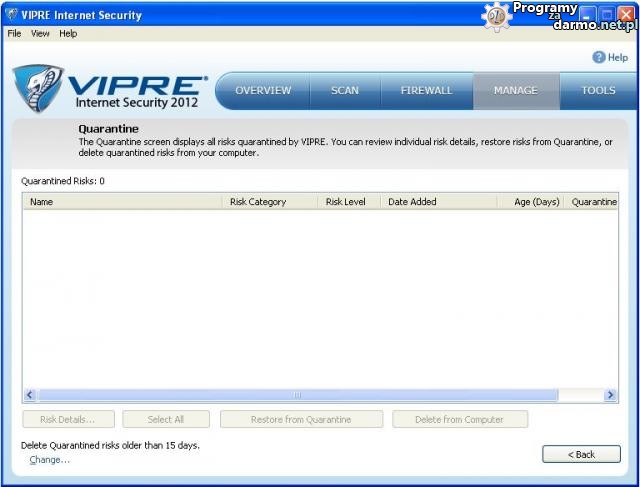Select the MANAGE tab
Image resolution: width=640 pixels, height=487 pixels.
click(x=515, y=90)
